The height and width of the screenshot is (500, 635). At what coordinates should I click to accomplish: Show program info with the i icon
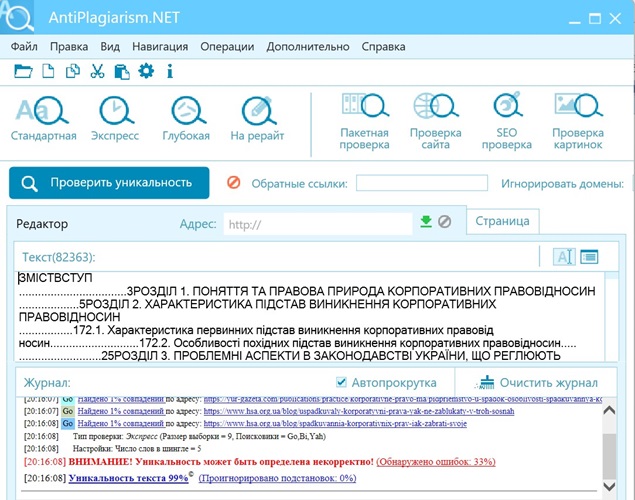[170, 71]
